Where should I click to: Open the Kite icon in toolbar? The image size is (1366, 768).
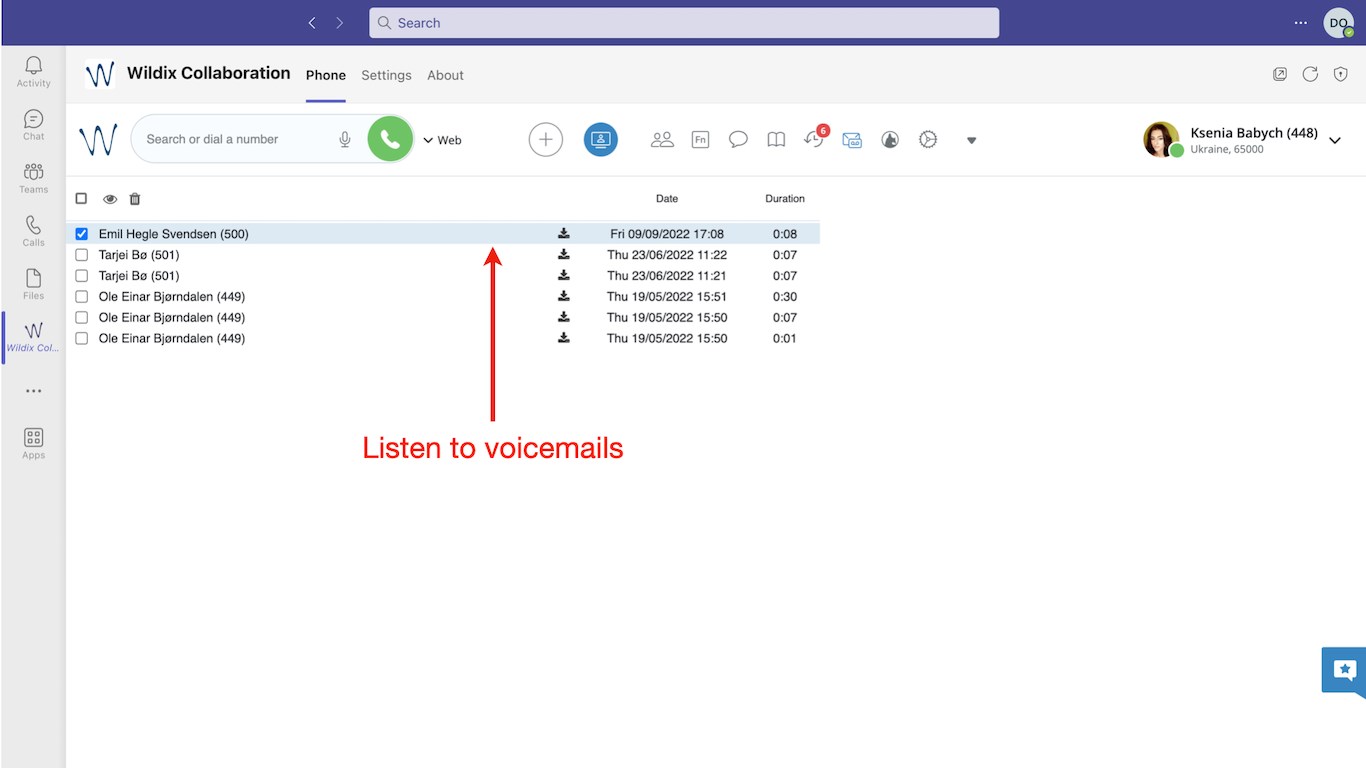890,140
